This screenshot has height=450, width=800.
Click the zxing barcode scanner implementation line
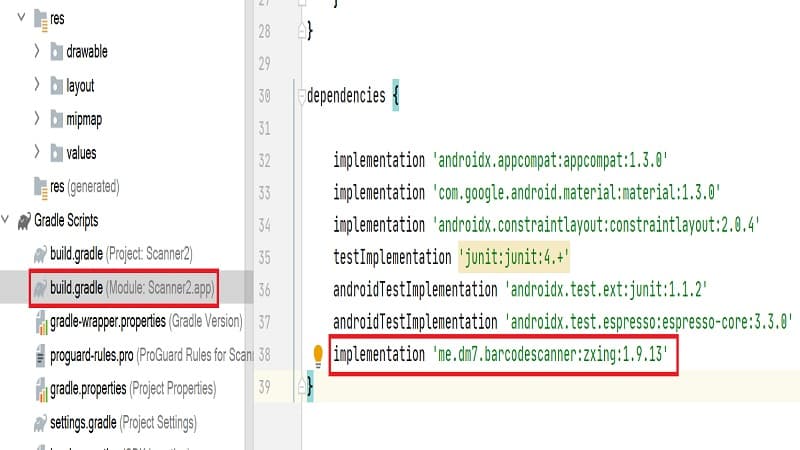499,355
